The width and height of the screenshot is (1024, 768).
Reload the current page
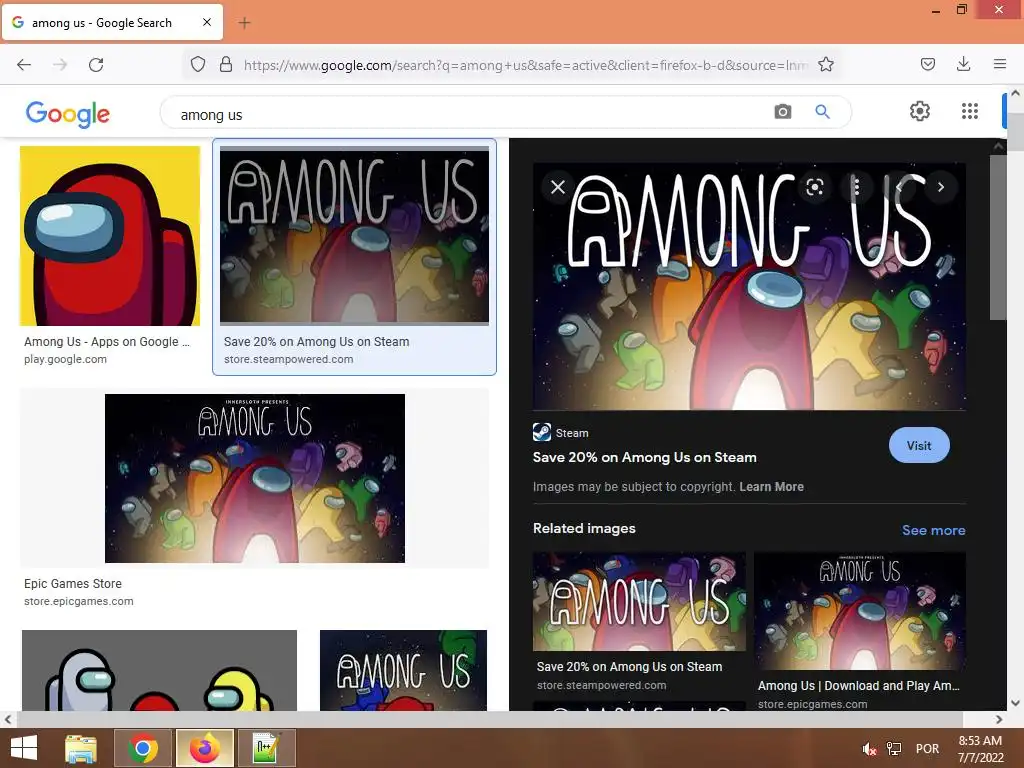coord(96,64)
